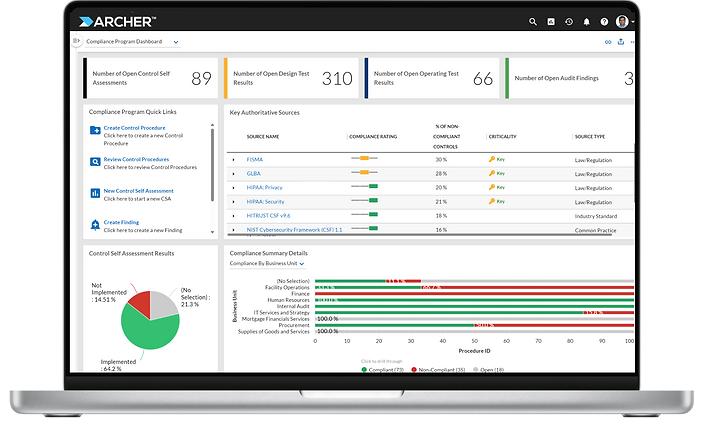
Task: Open the reports chart icon in top bar
Action: coord(551,22)
